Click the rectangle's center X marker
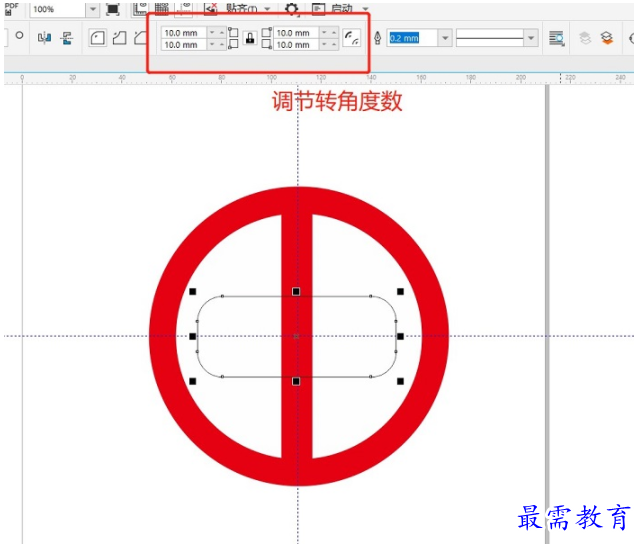Viewport: 639px width, 549px height. pyautogui.click(x=296, y=336)
